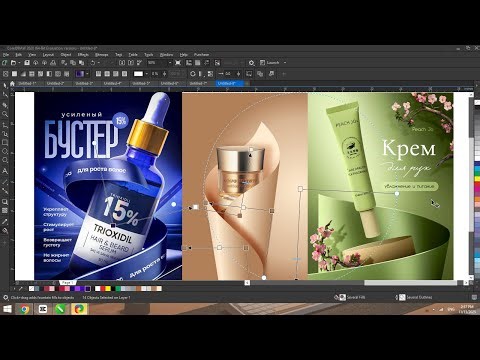This screenshot has height=360, width=480.
Task: Select the Eyedropper tool in the toolbox
Action: tap(5, 221)
